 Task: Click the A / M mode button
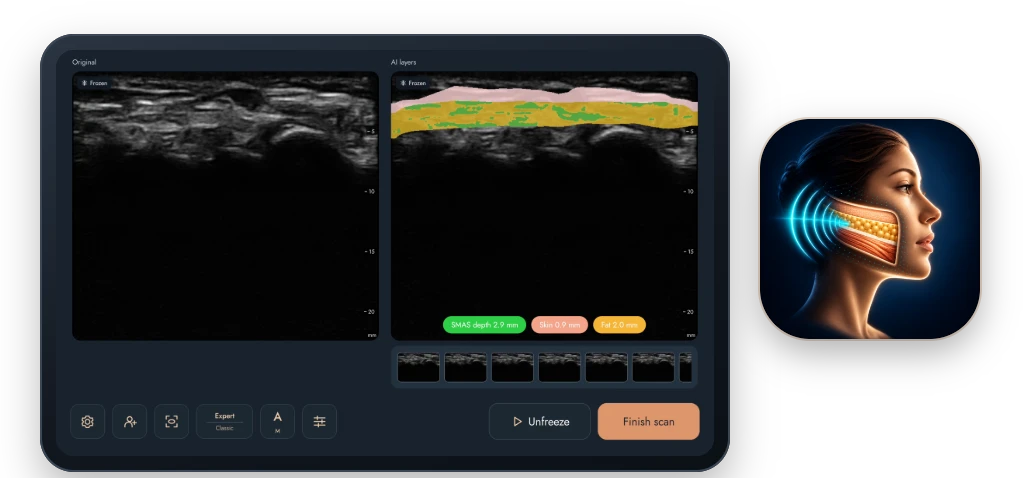tap(278, 422)
